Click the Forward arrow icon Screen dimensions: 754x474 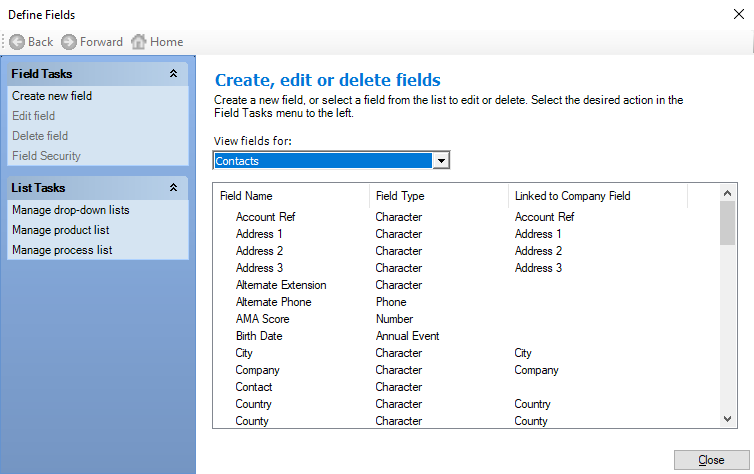[69, 42]
